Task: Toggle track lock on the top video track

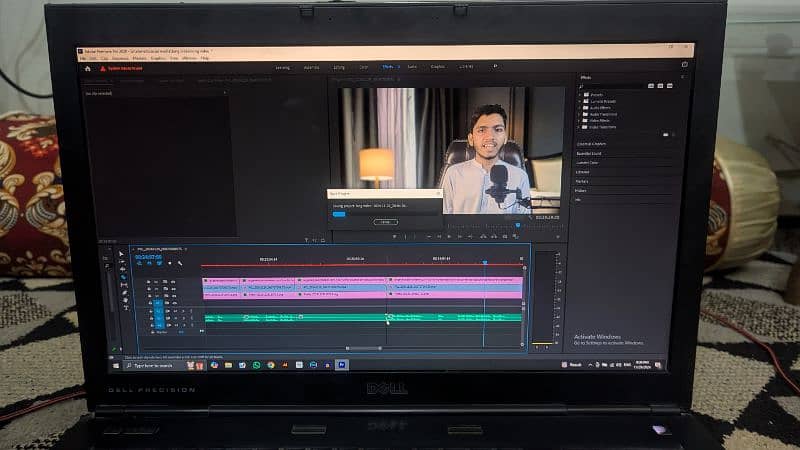Action: pos(151,282)
